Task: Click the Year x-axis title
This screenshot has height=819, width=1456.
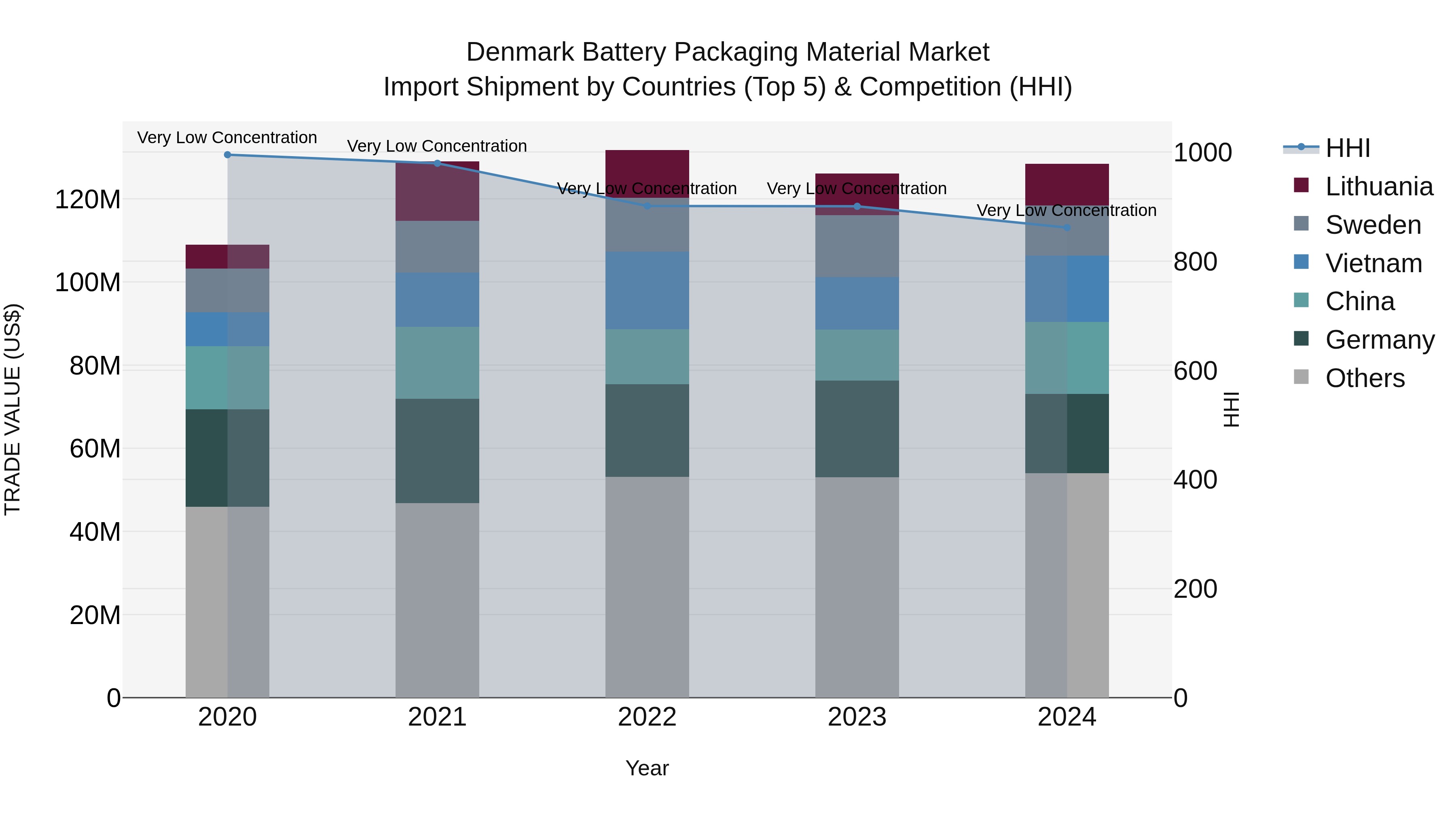Action: 647,768
